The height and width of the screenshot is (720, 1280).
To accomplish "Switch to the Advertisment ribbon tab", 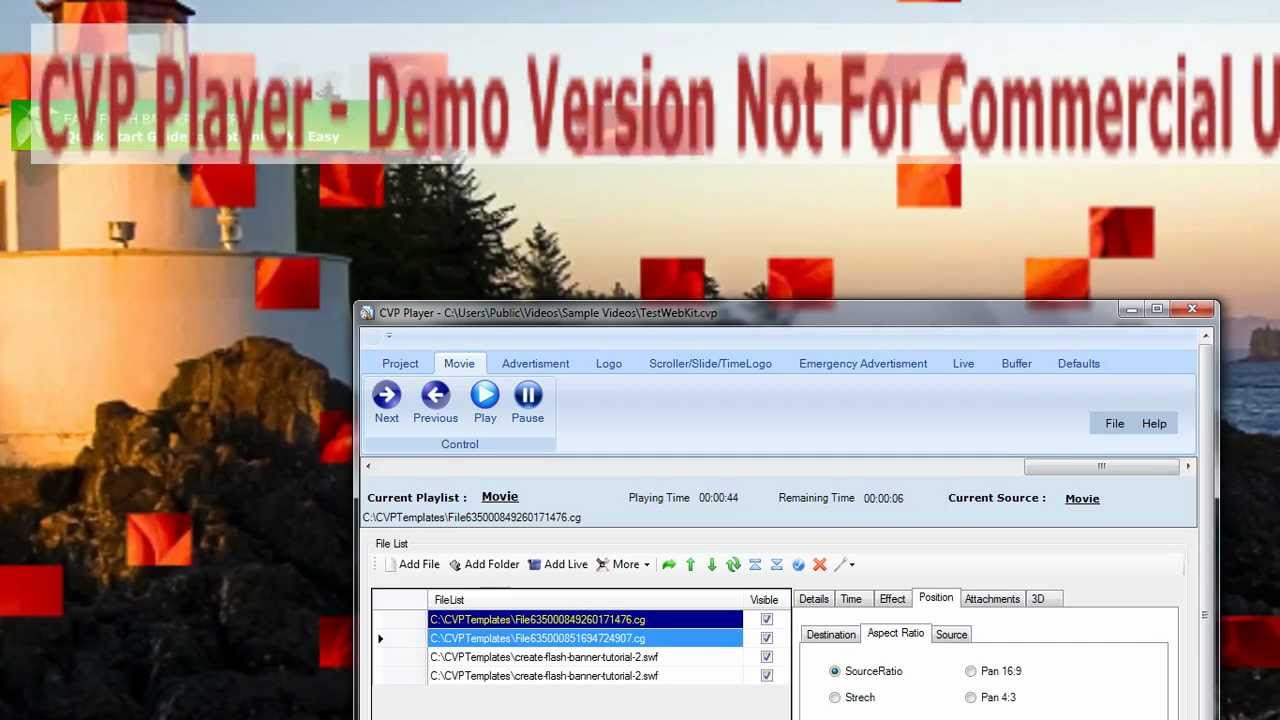I will (535, 364).
